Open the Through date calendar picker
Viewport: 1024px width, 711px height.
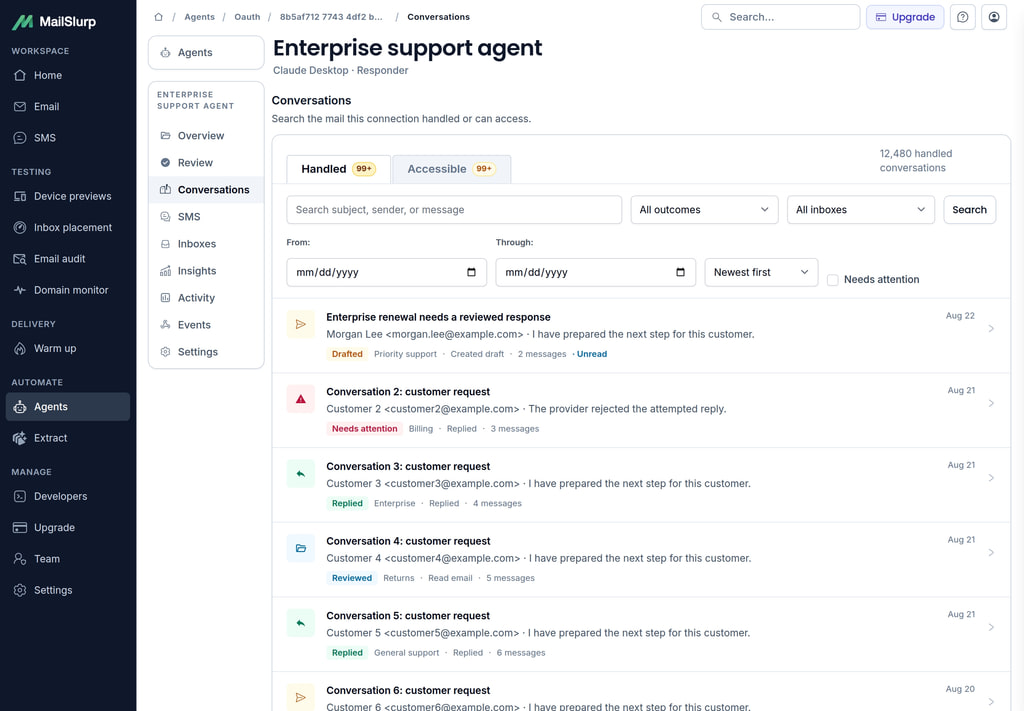click(x=680, y=272)
